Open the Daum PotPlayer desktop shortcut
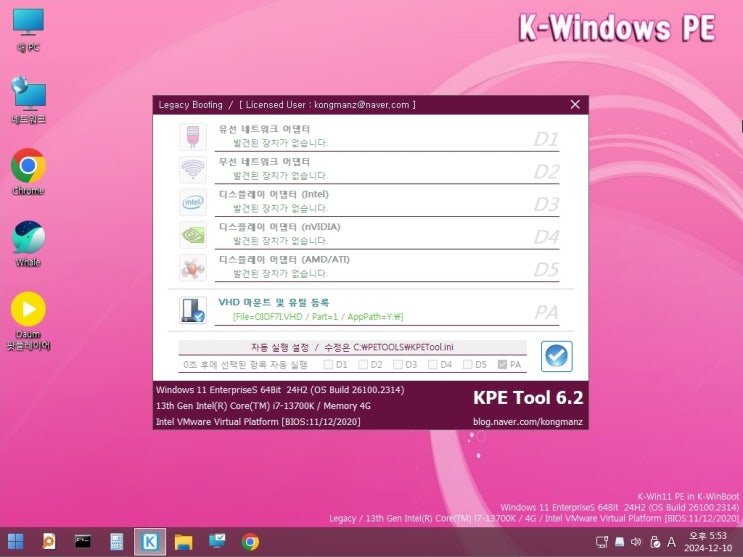 [28, 321]
